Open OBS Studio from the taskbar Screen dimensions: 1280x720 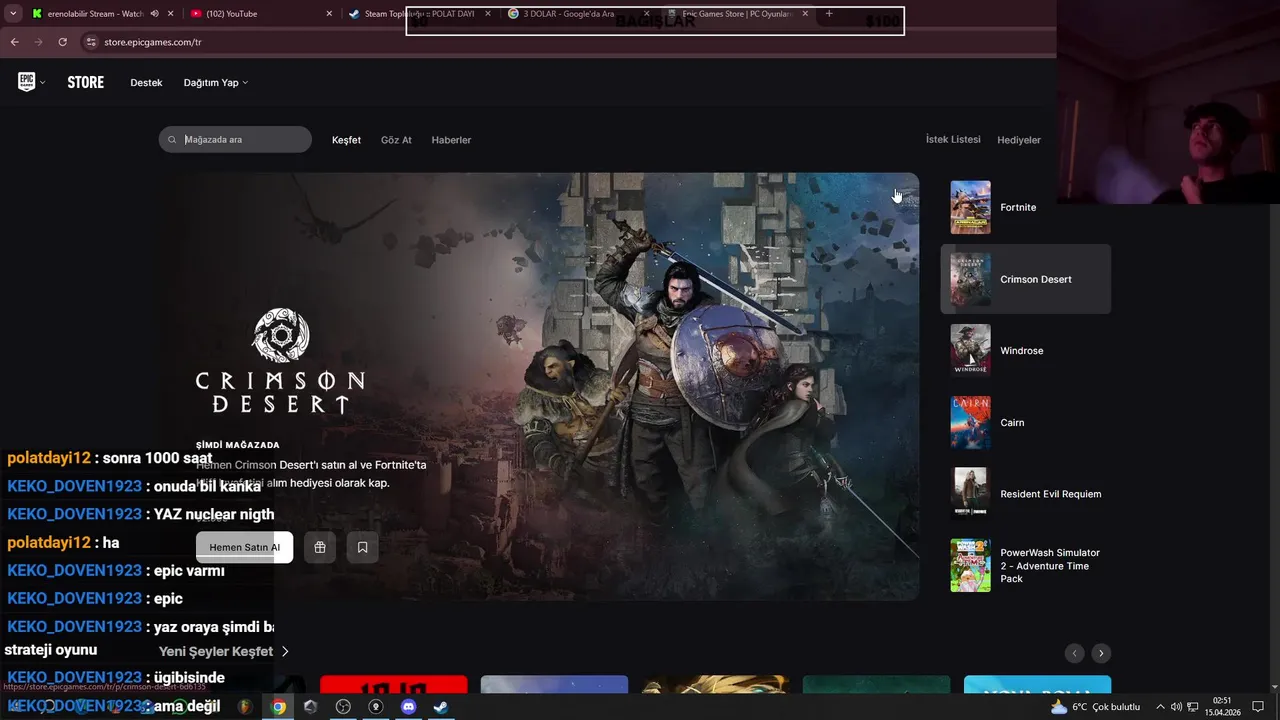[343, 707]
